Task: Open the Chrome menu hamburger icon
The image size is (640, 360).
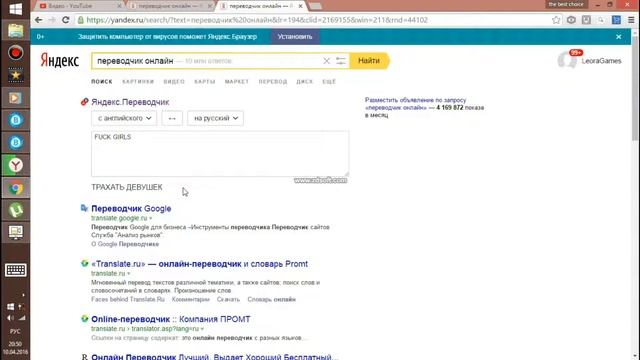Action: pyautogui.click(x=631, y=20)
